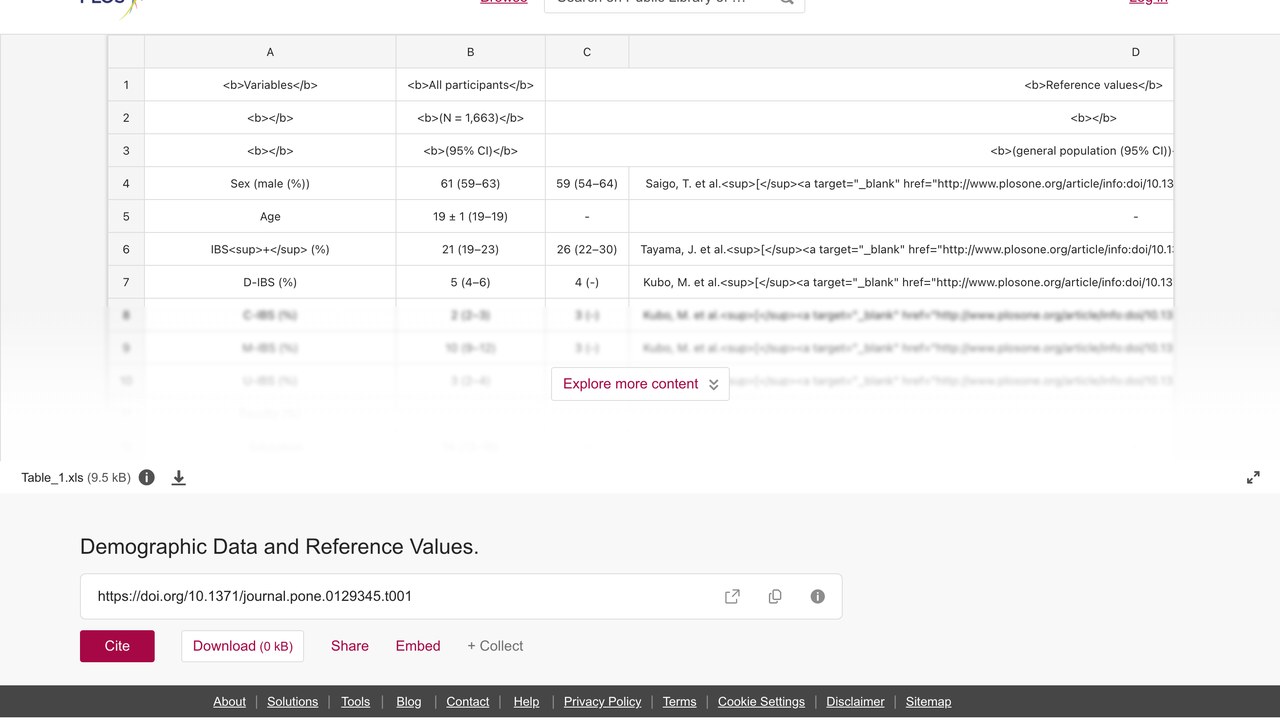The width and height of the screenshot is (1280, 720).
Task: Open the Terms footer link
Action: (679, 702)
